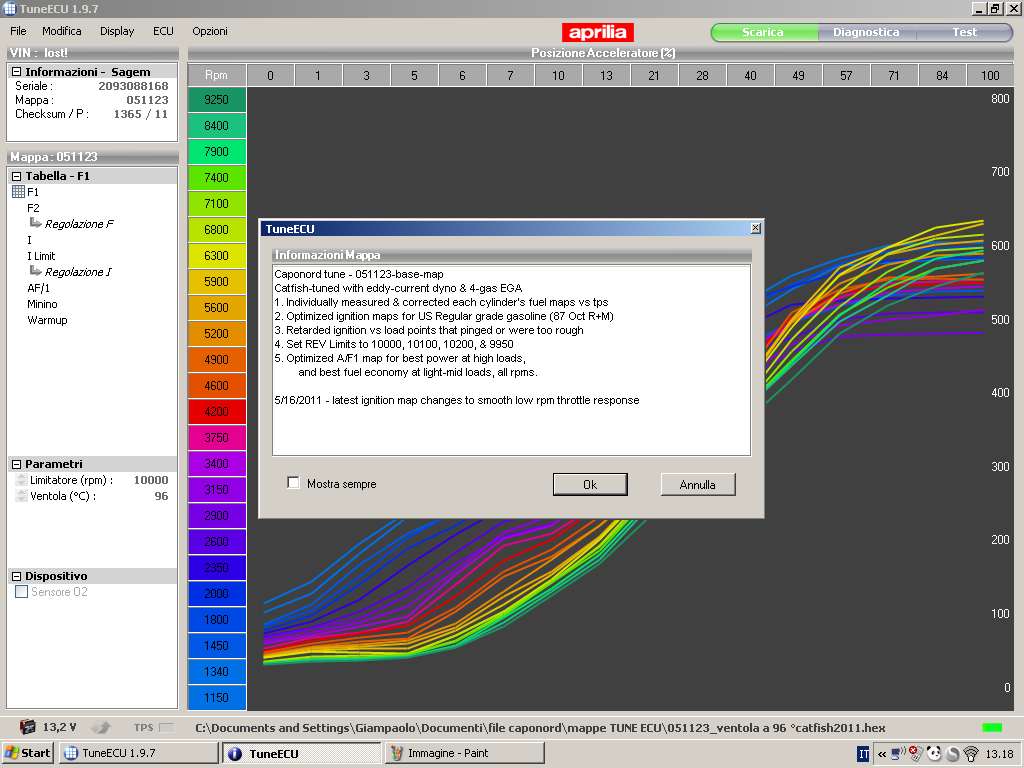Click the throttle position 49 column header

coord(798,75)
